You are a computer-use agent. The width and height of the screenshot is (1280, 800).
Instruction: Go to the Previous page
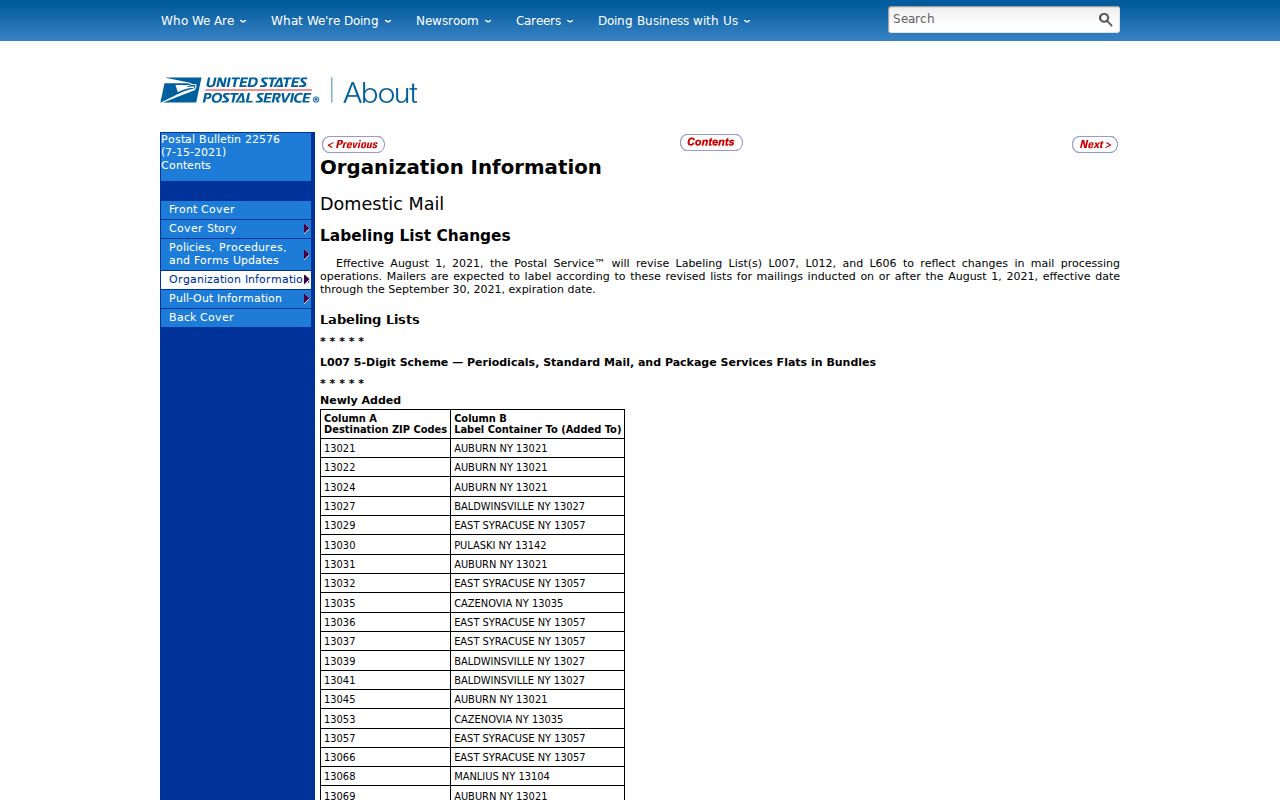click(x=353, y=144)
